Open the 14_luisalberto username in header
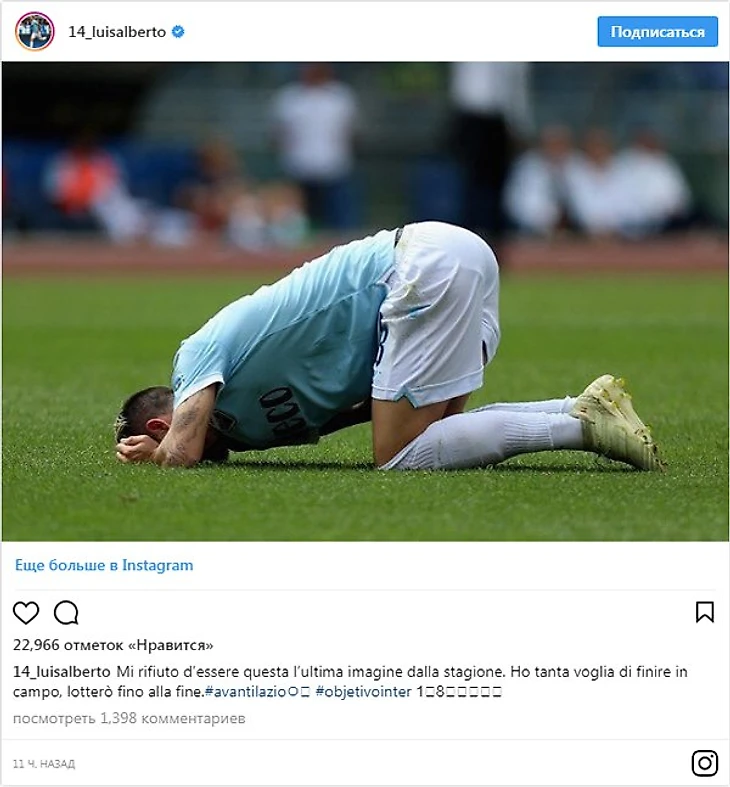Viewport: 730px width, 787px height. tap(117, 32)
